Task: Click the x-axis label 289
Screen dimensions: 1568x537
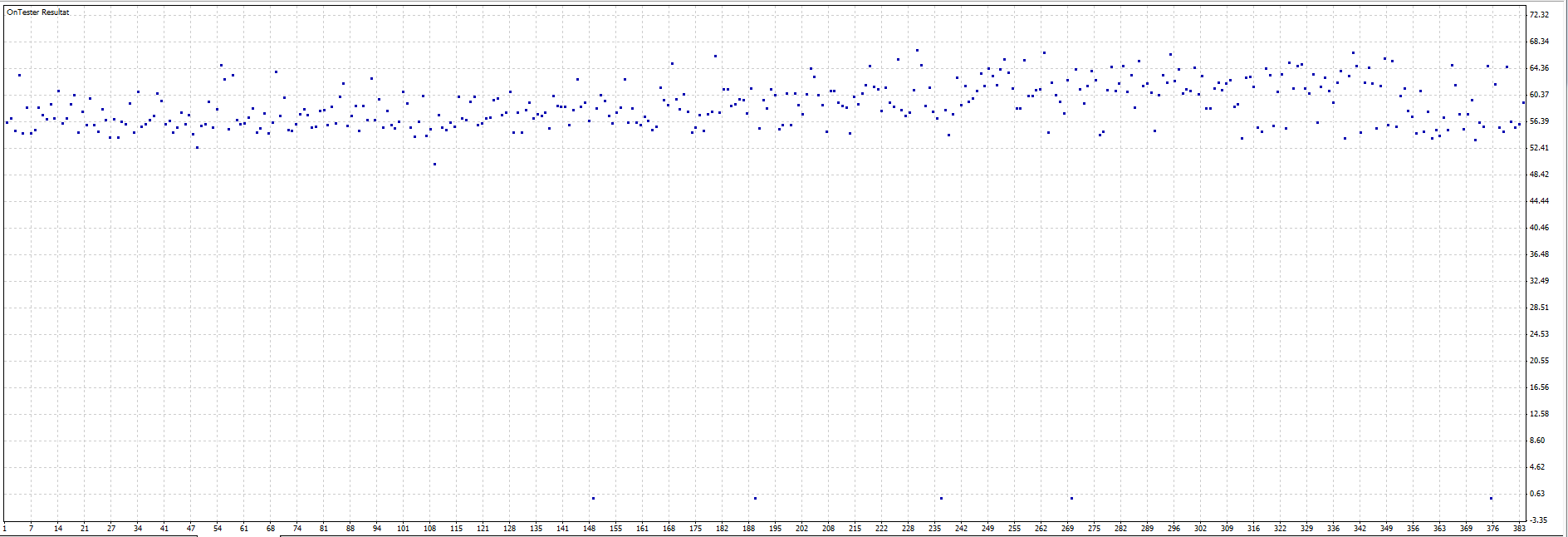Action: click(x=1147, y=528)
